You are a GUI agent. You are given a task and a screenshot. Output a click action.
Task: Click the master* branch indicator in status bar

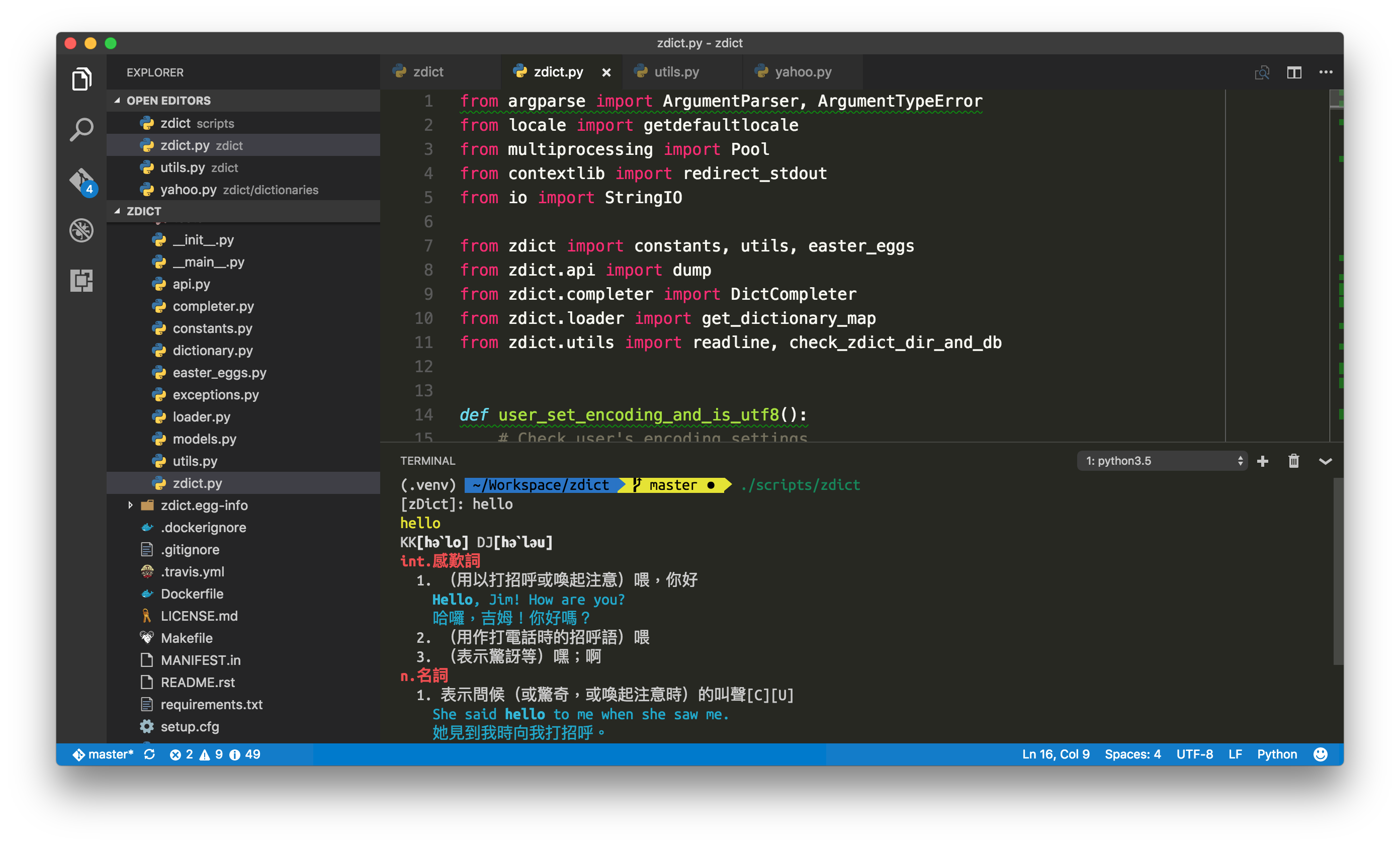tap(103, 754)
